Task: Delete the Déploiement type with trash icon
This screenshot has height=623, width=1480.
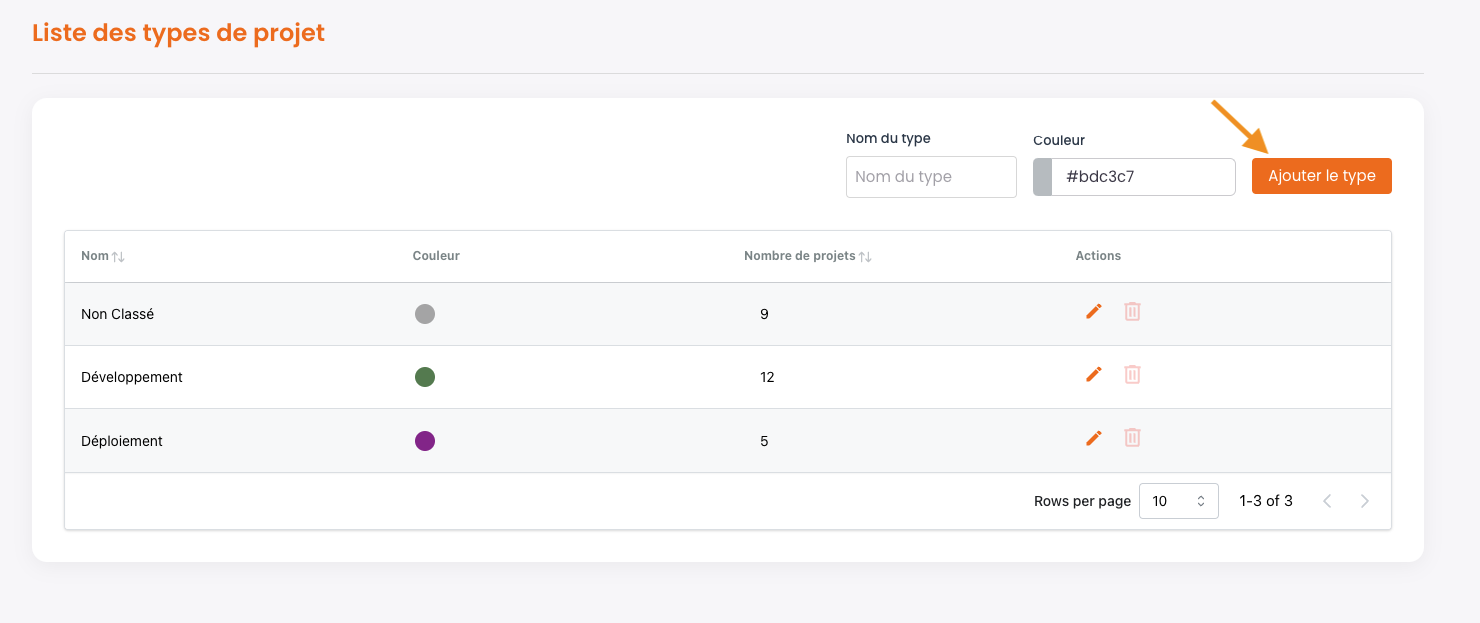Action: coord(1132,438)
